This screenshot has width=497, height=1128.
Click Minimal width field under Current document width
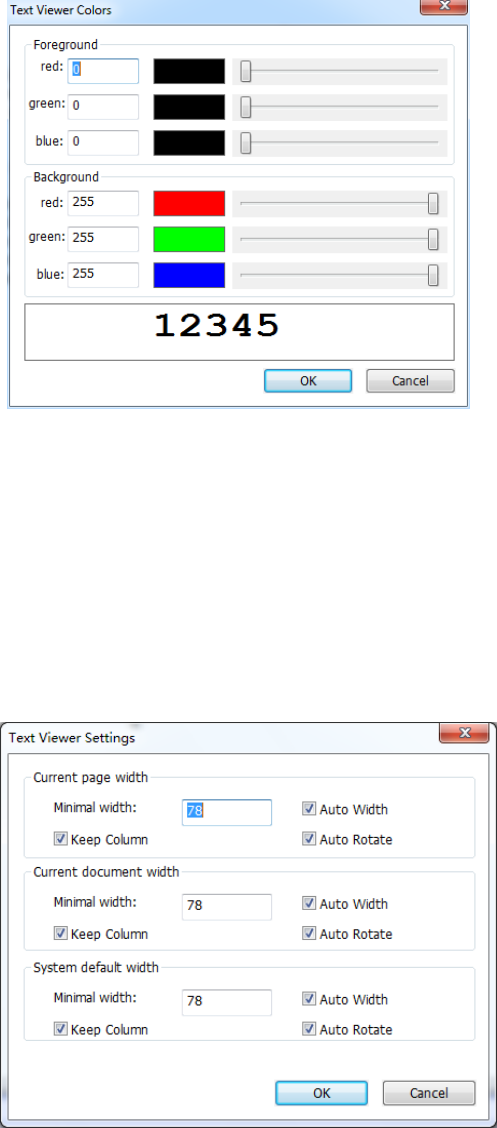tap(227, 907)
